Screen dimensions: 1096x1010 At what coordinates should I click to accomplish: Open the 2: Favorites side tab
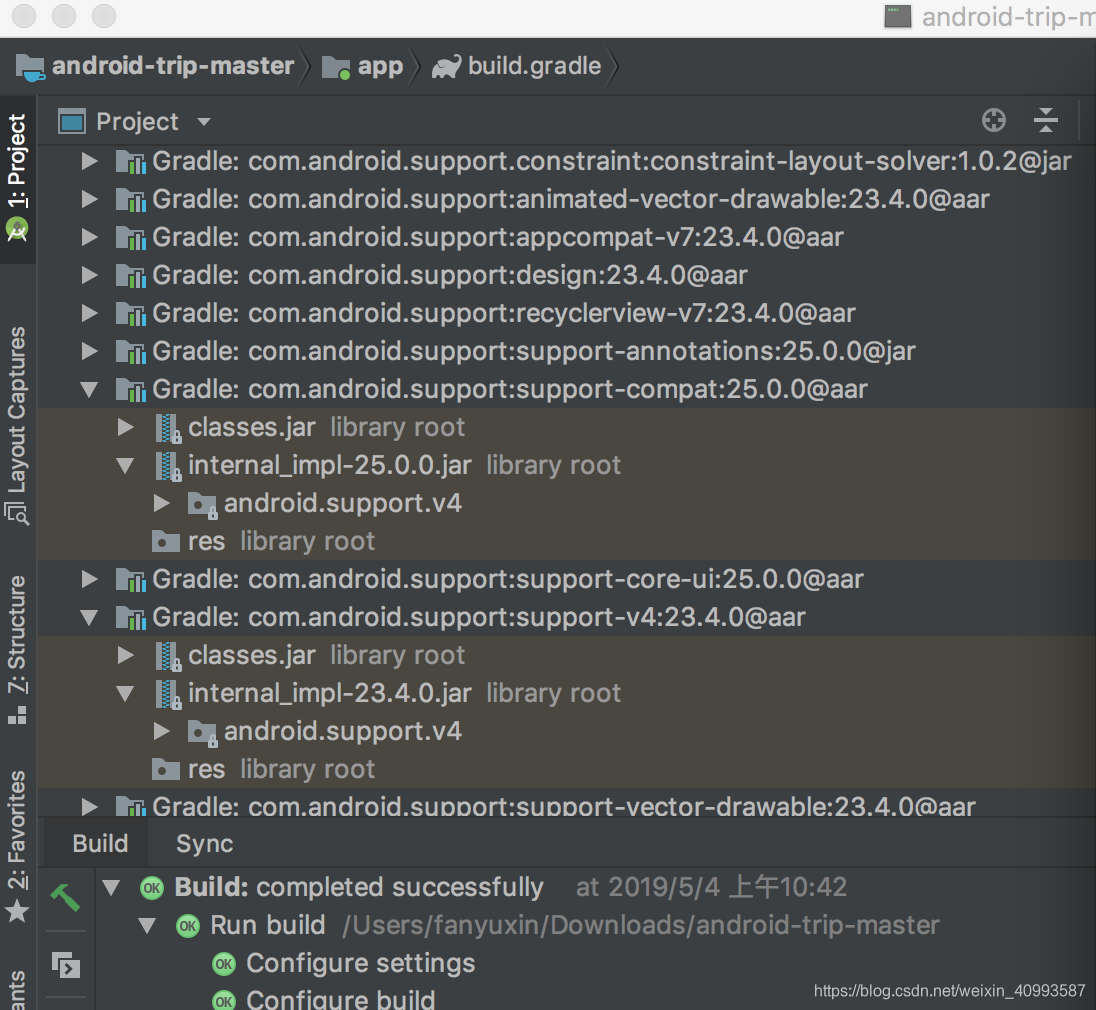click(x=17, y=845)
